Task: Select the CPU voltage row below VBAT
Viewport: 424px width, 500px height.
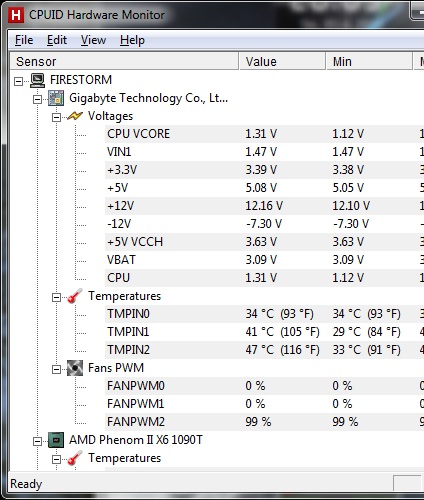Action: click(x=264, y=278)
